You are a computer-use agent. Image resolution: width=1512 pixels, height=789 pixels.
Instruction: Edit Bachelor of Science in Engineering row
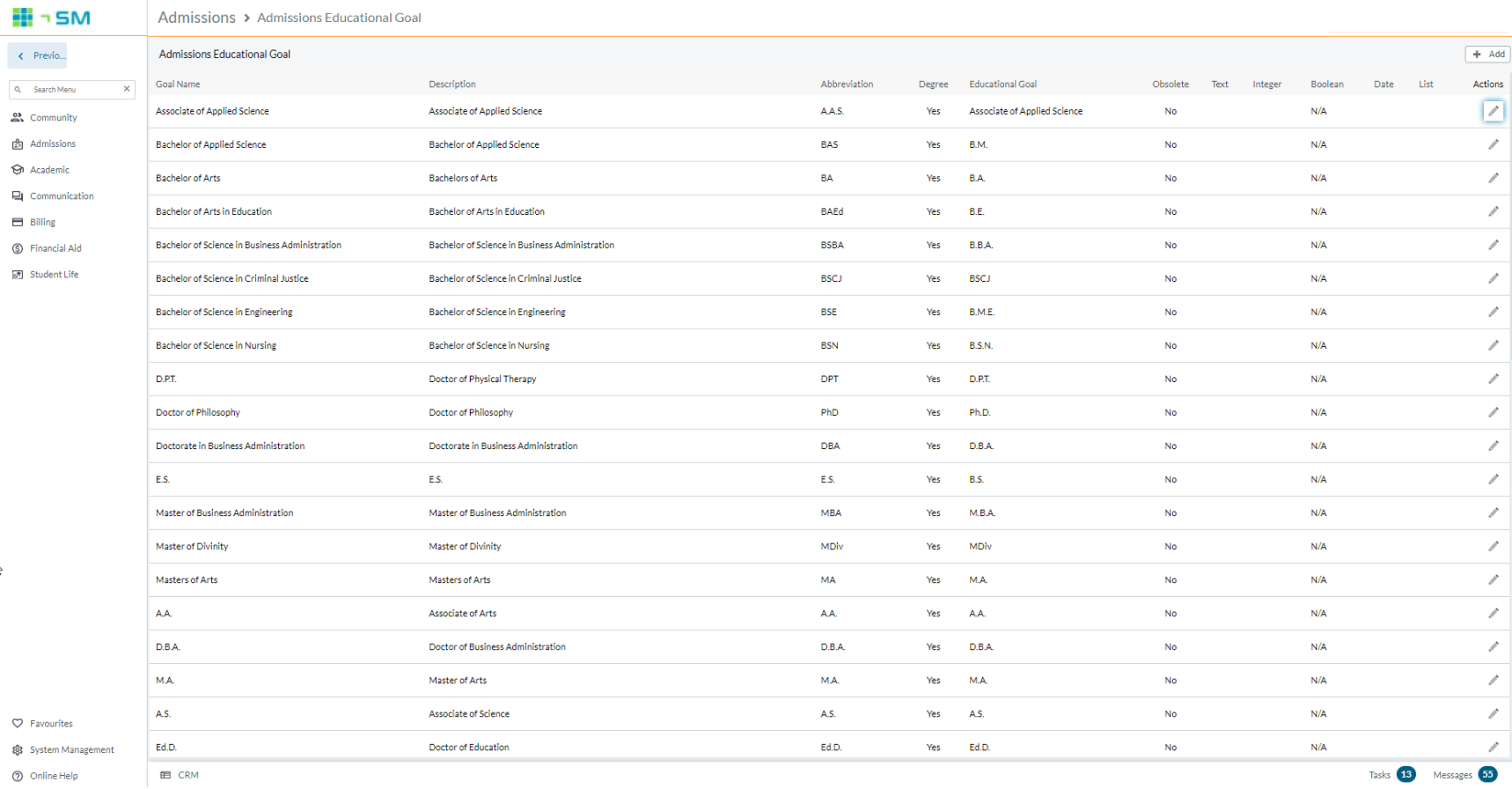click(x=1493, y=312)
